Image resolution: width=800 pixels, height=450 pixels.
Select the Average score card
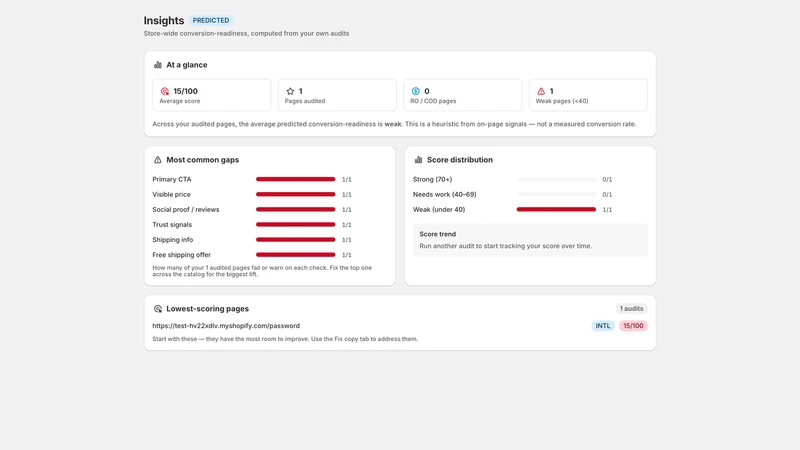pos(212,95)
